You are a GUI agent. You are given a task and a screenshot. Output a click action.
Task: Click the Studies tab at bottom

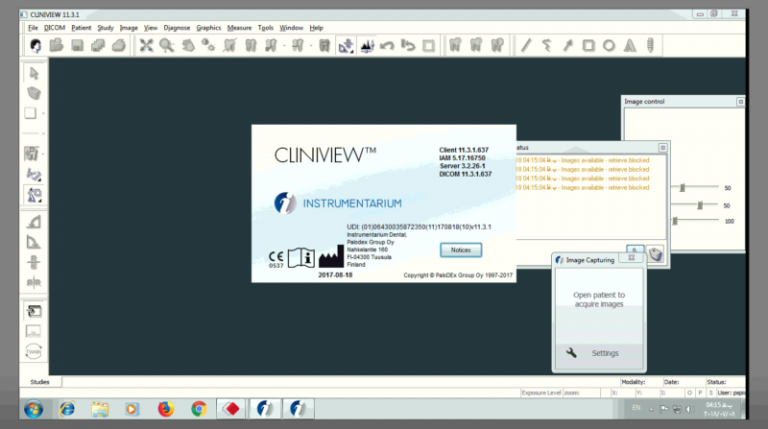coord(40,382)
